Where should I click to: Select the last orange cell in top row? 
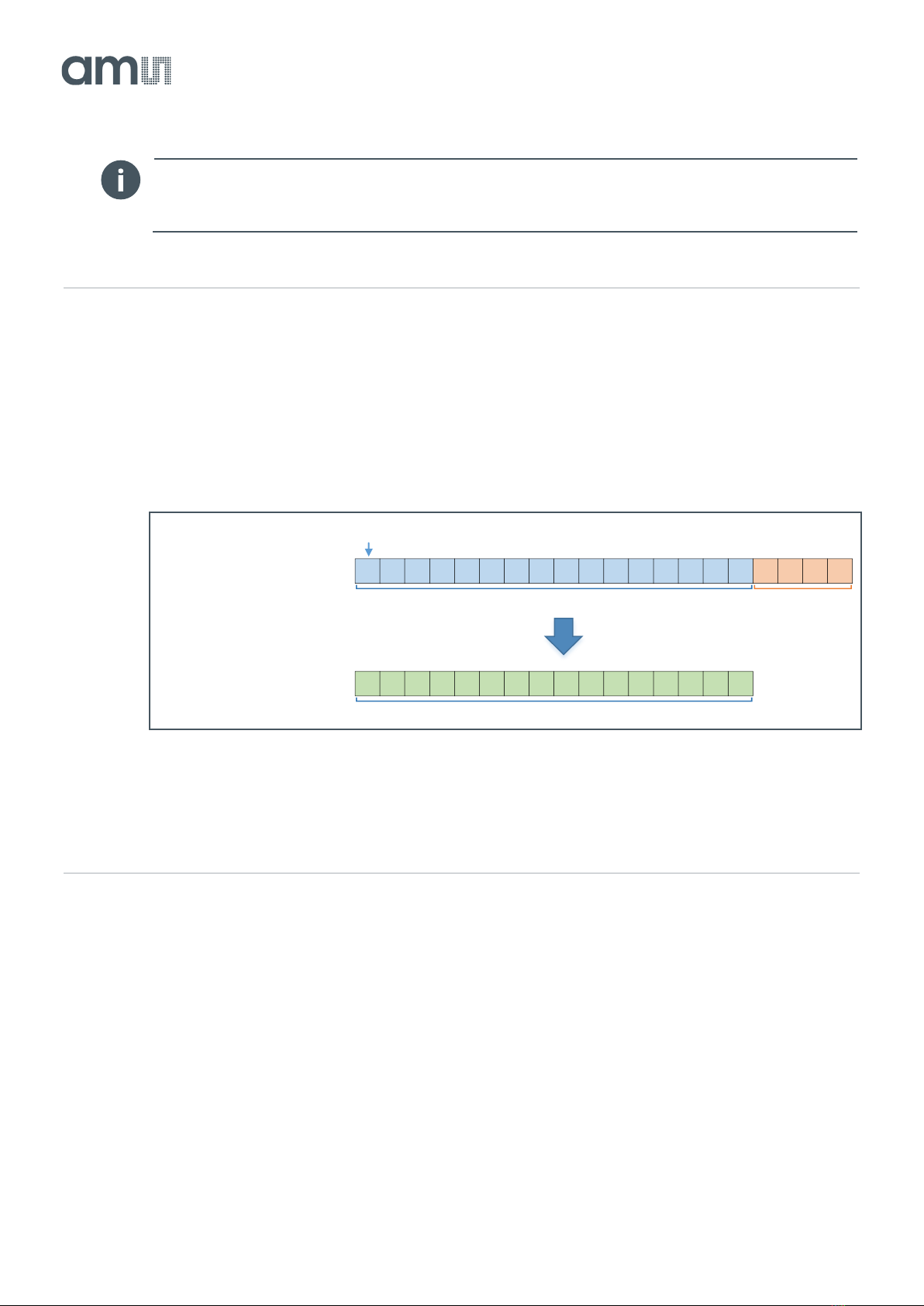coord(840,571)
